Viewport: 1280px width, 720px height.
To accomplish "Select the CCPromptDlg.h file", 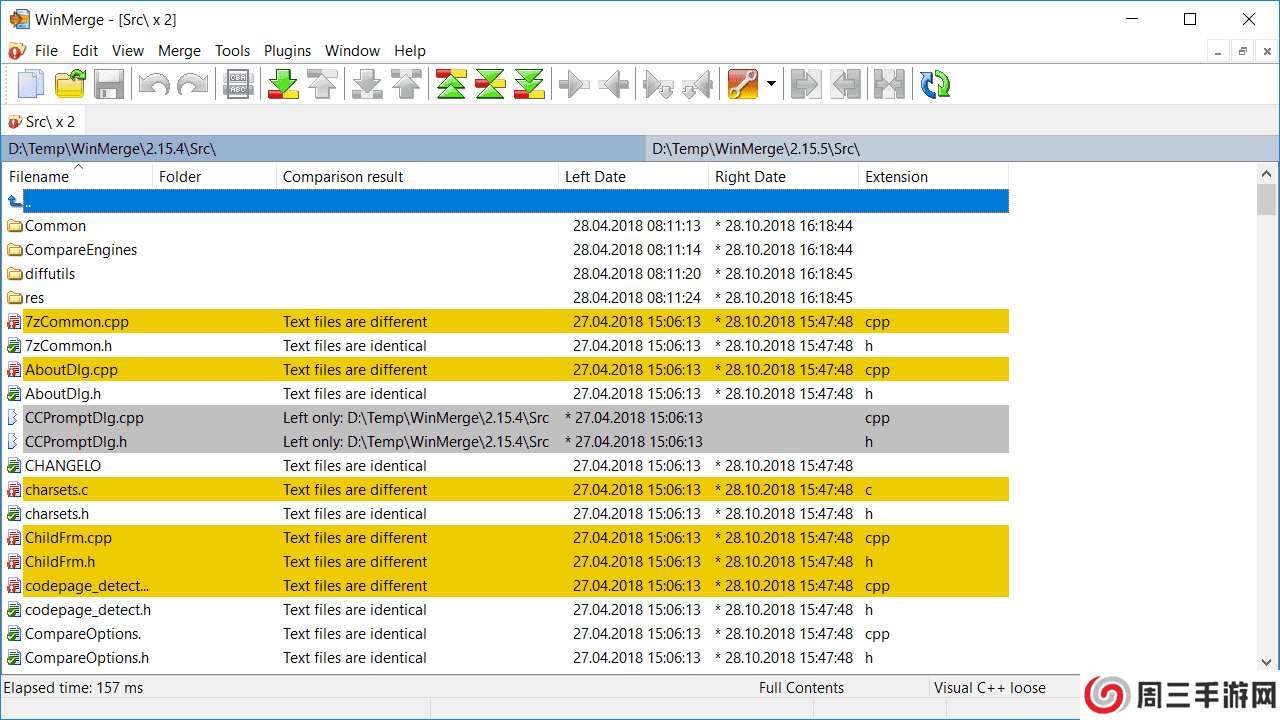I will pyautogui.click(x=506, y=442).
